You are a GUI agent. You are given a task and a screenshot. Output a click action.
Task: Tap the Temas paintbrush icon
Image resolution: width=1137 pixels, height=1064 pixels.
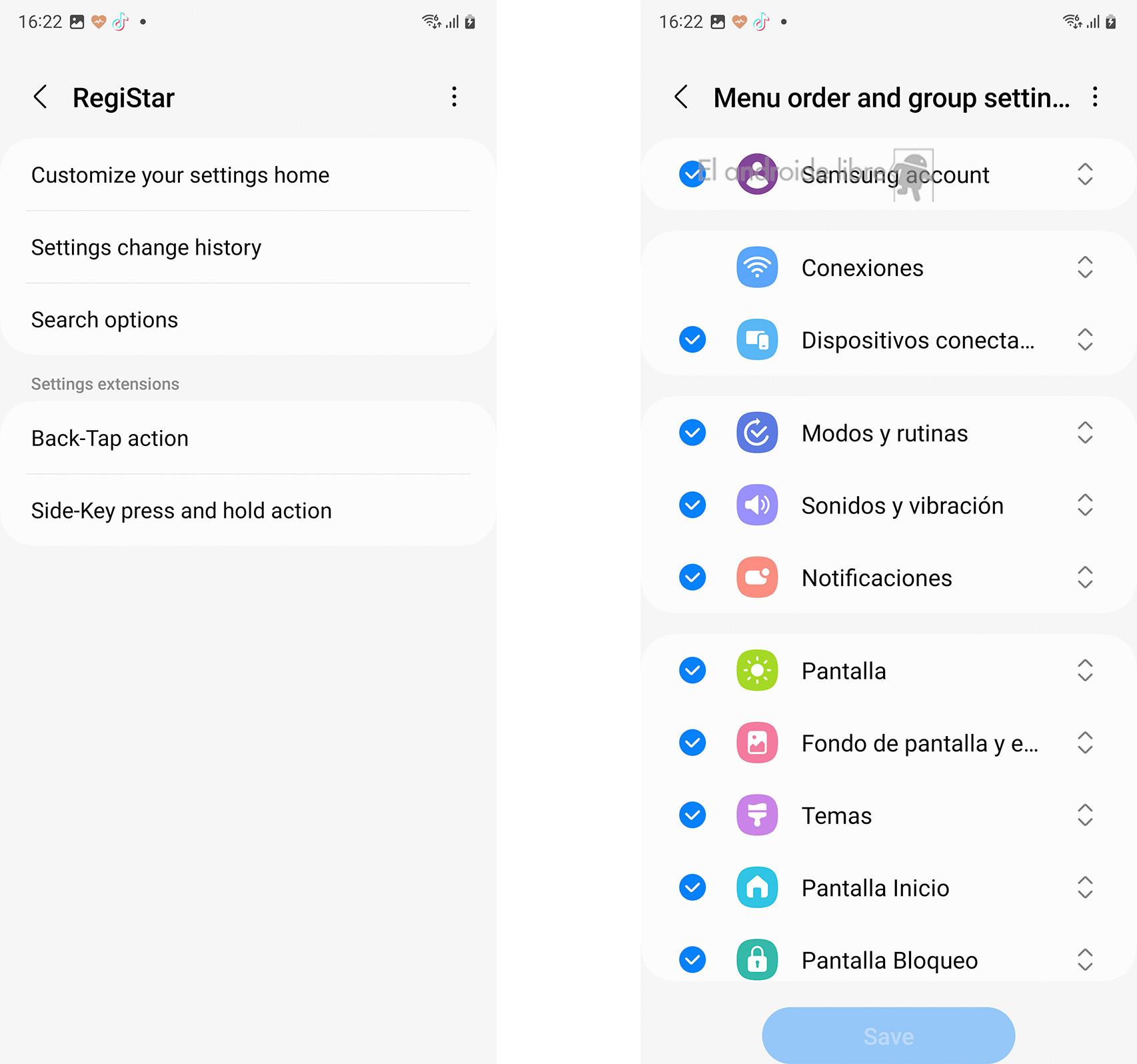pos(757,815)
